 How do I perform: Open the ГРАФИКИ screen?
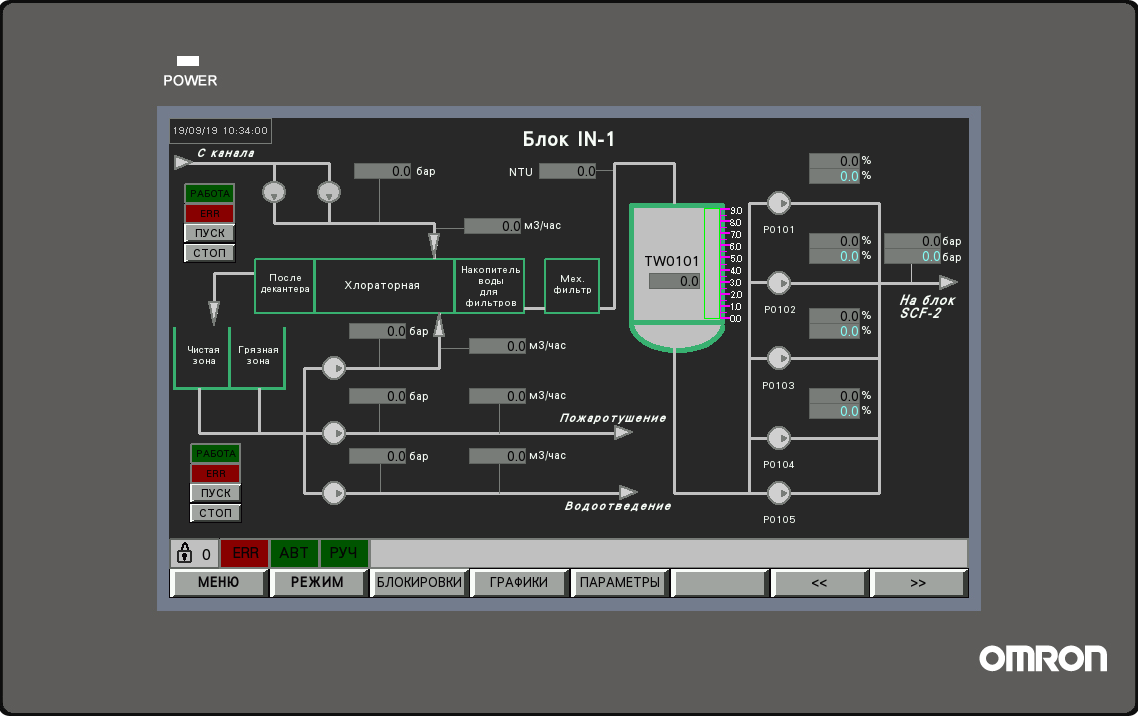click(x=518, y=583)
